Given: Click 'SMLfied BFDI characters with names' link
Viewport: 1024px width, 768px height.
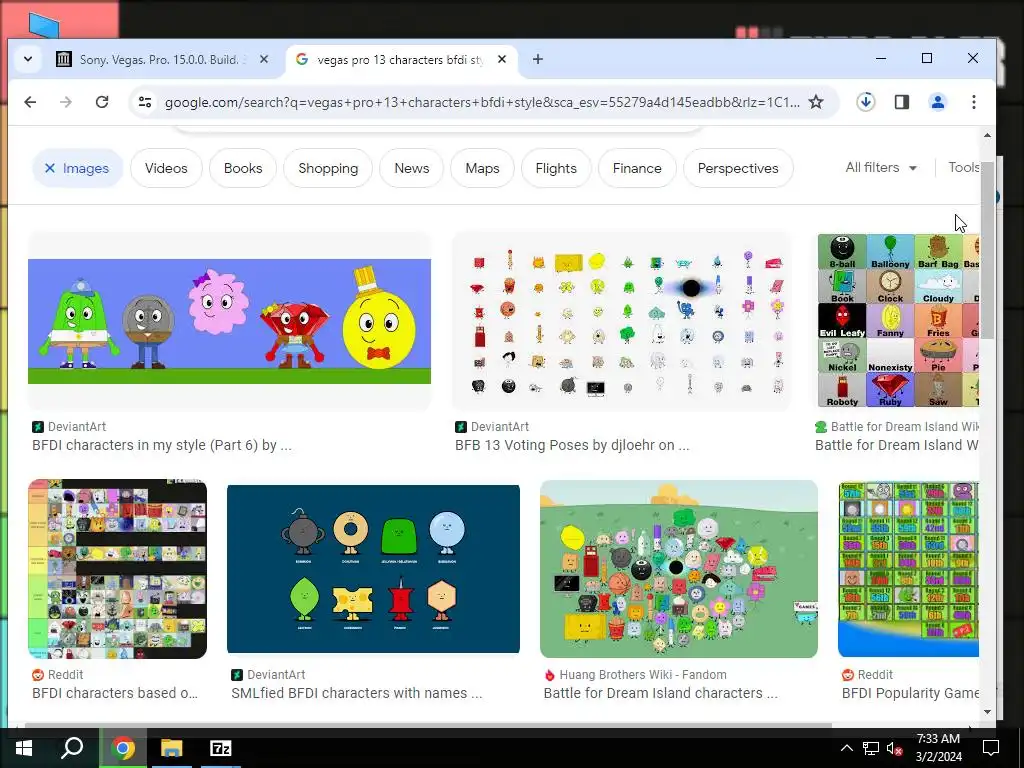Looking at the screenshot, I should pyautogui.click(x=357, y=694).
